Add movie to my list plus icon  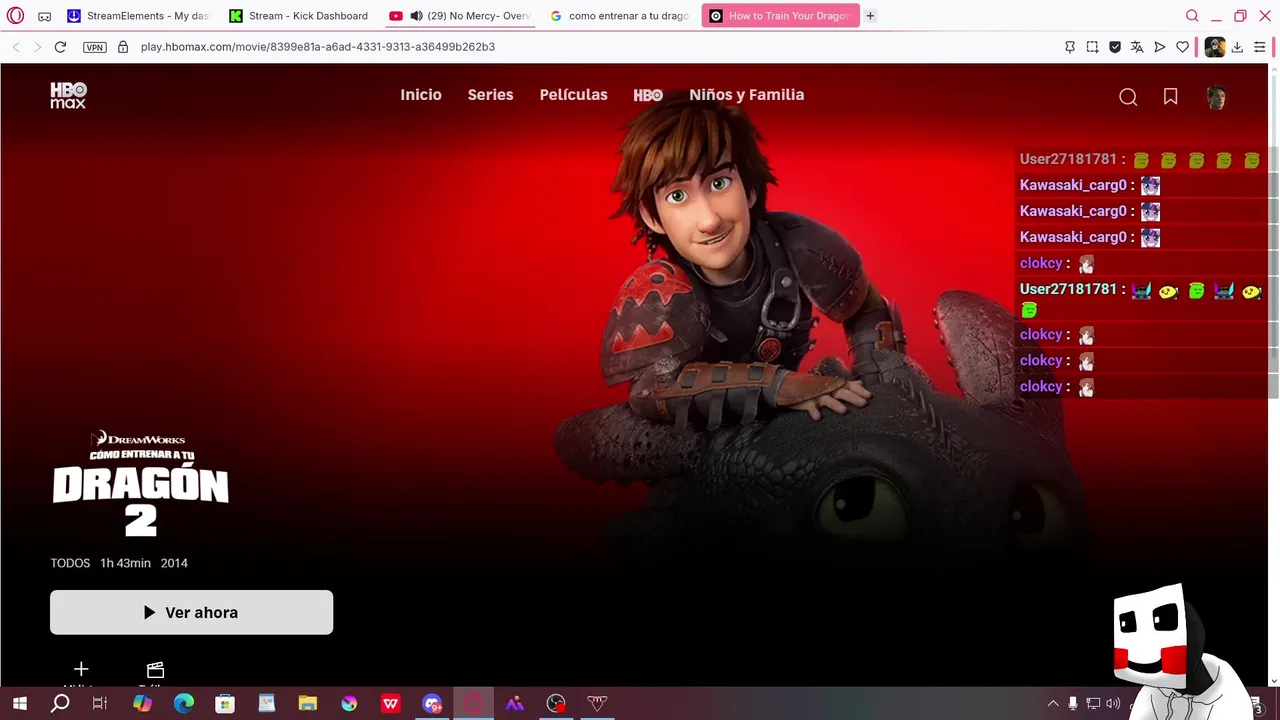click(x=81, y=669)
